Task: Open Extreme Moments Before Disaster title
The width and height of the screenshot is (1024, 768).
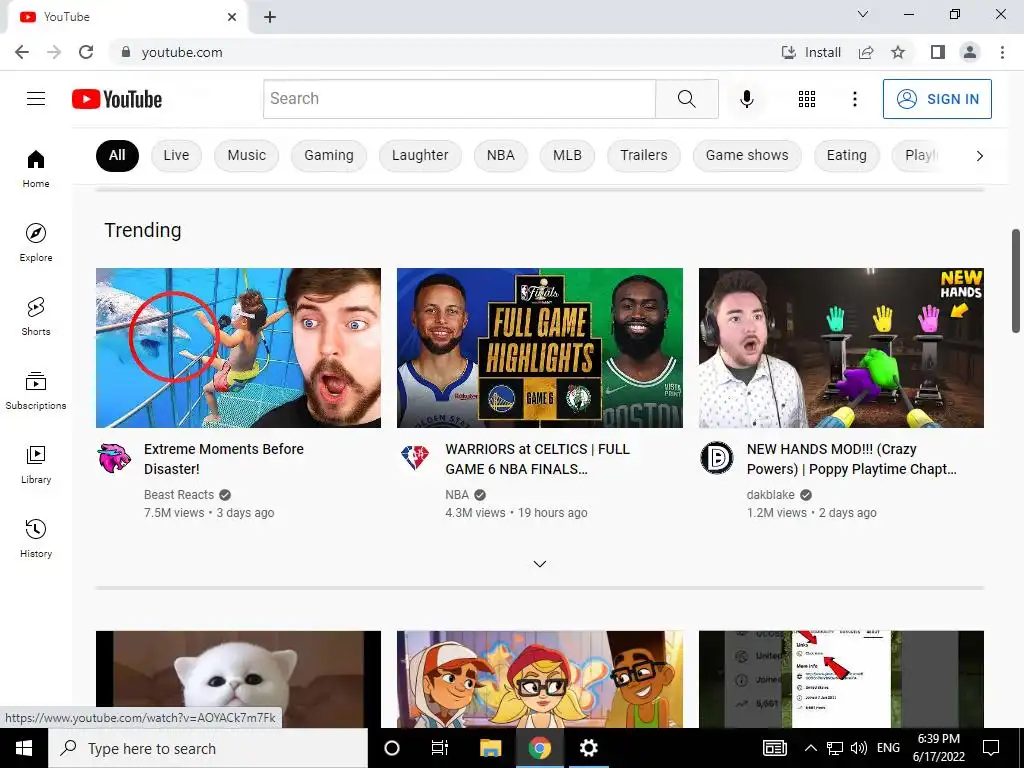Action: 223,458
